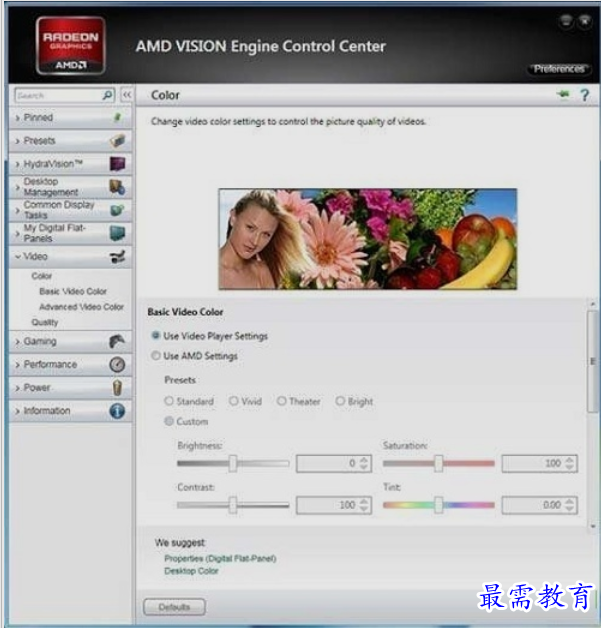Click the video color preview image

[x=368, y=239]
